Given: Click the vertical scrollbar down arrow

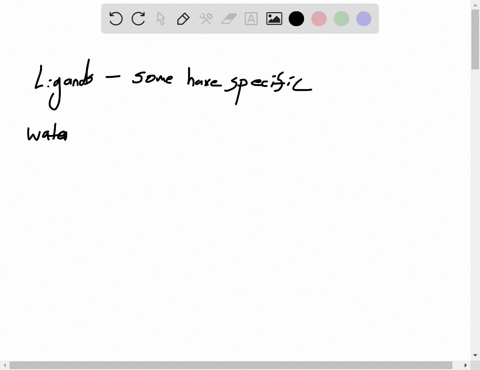Looking at the screenshot, I should coord(475,355).
